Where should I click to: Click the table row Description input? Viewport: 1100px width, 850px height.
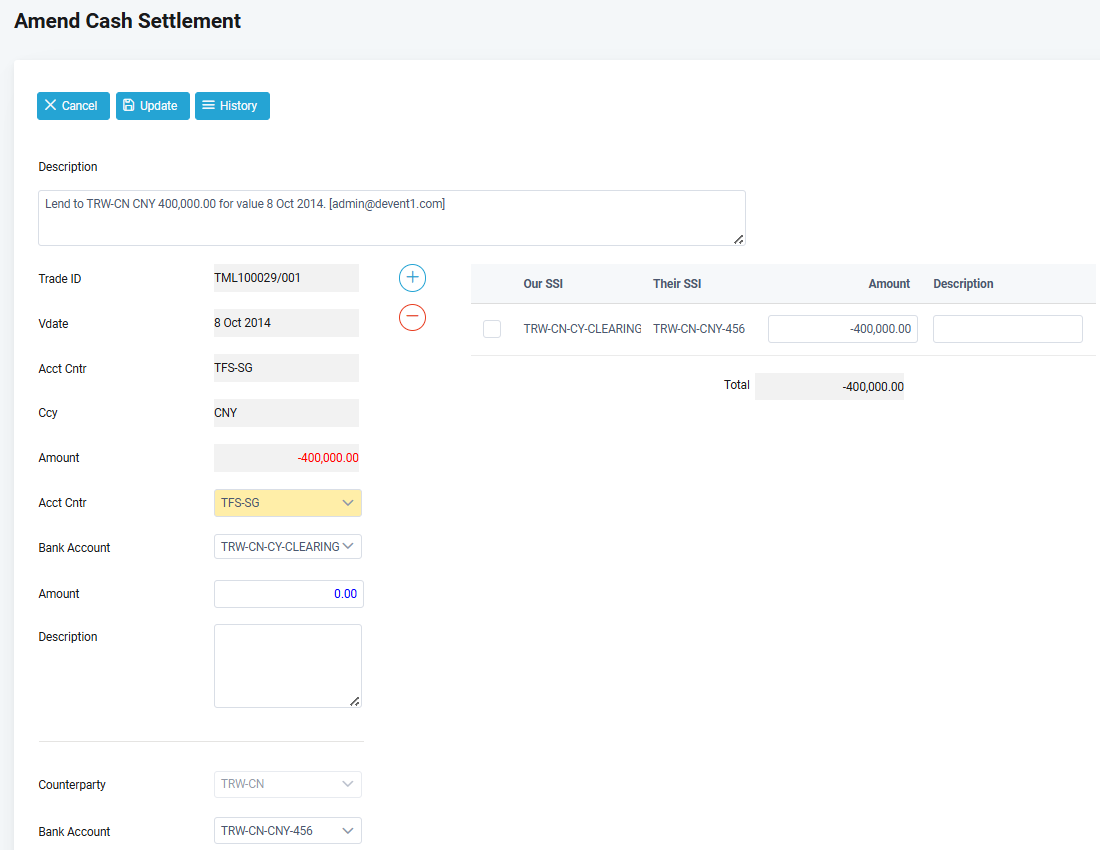tap(1007, 329)
